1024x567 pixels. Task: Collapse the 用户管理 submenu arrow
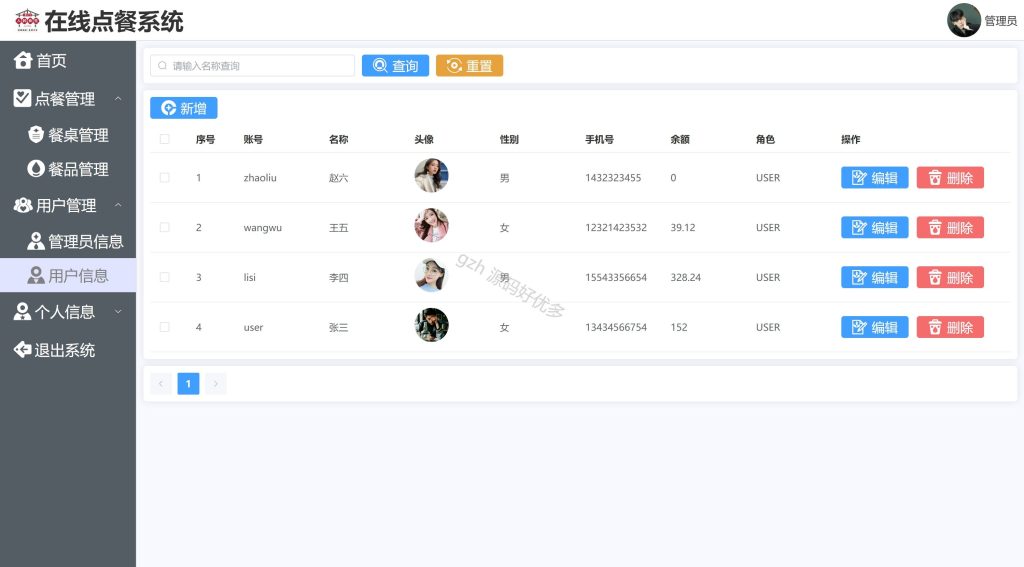coord(118,205)
